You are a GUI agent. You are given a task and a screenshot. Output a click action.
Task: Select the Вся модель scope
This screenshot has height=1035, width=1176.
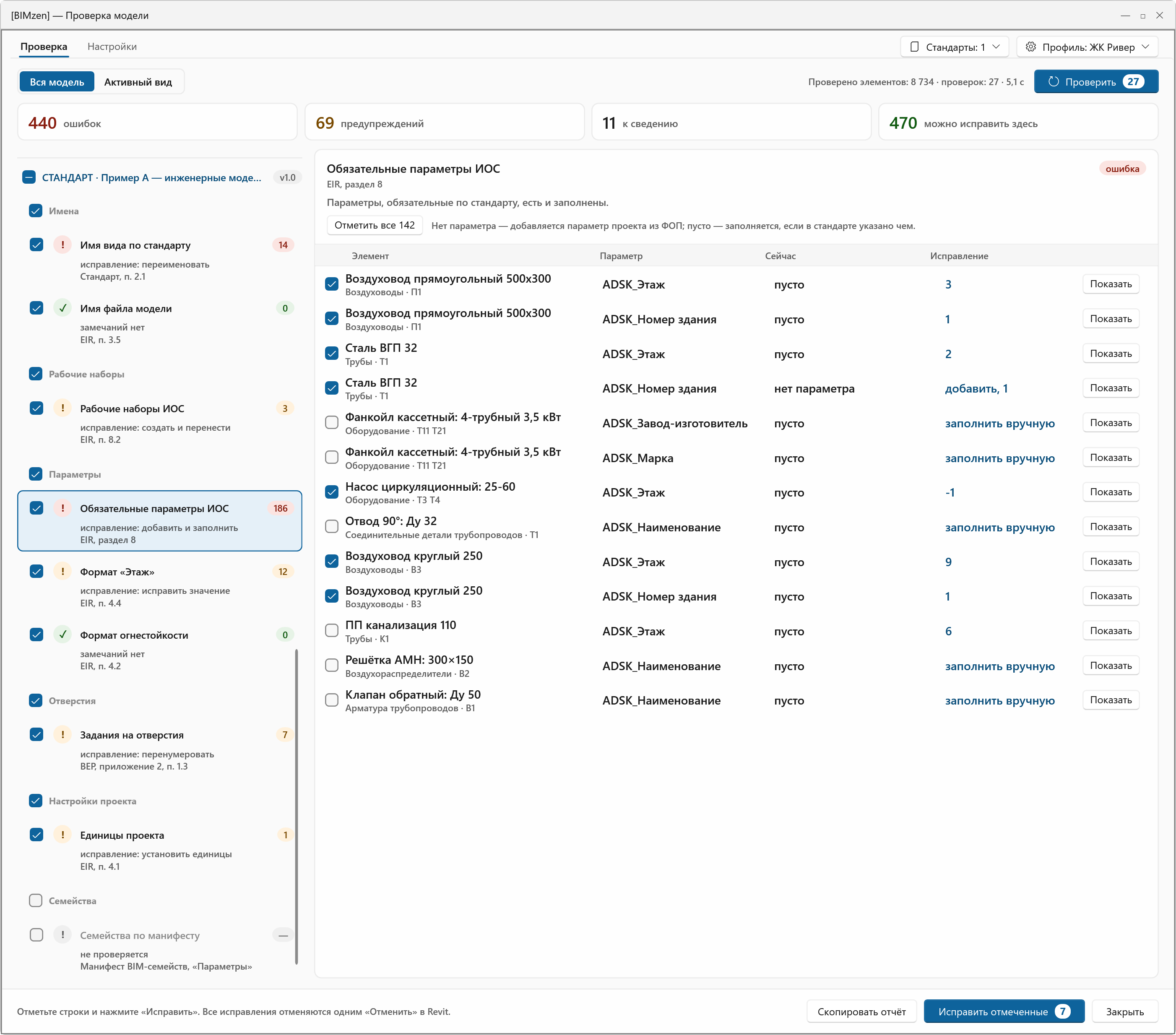57,82
